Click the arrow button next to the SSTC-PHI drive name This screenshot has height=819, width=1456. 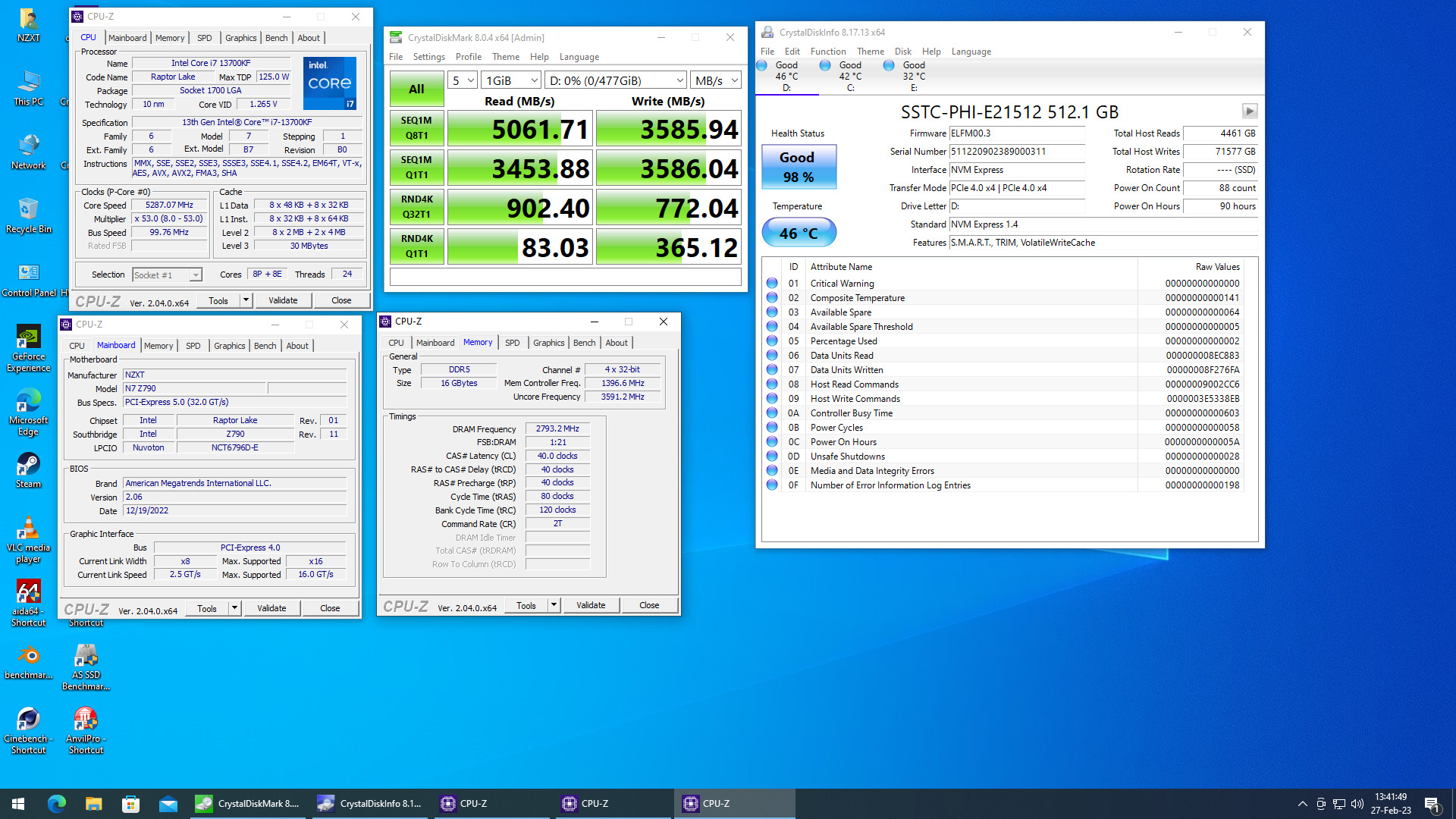1250,111
